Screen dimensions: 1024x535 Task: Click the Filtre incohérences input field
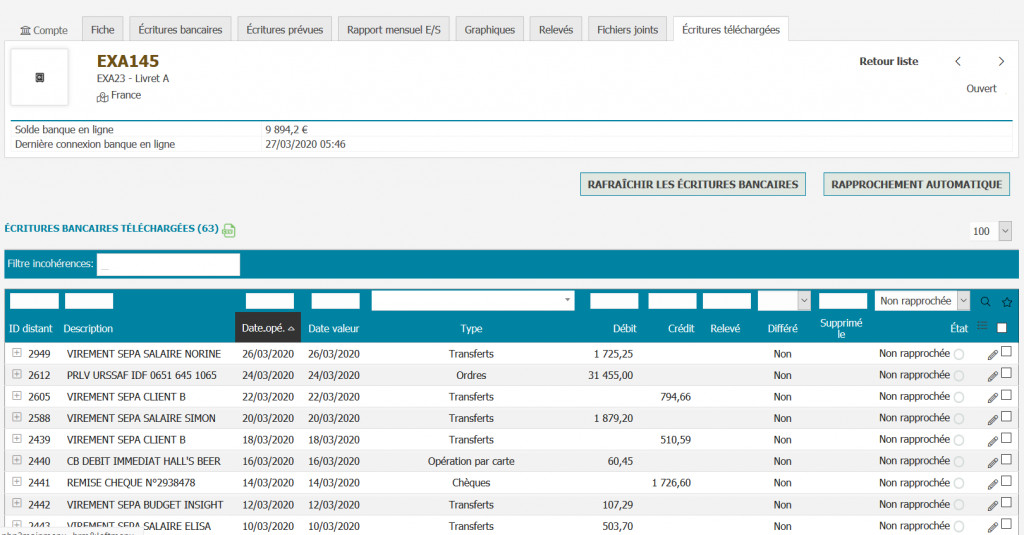(x=168, y=264)
